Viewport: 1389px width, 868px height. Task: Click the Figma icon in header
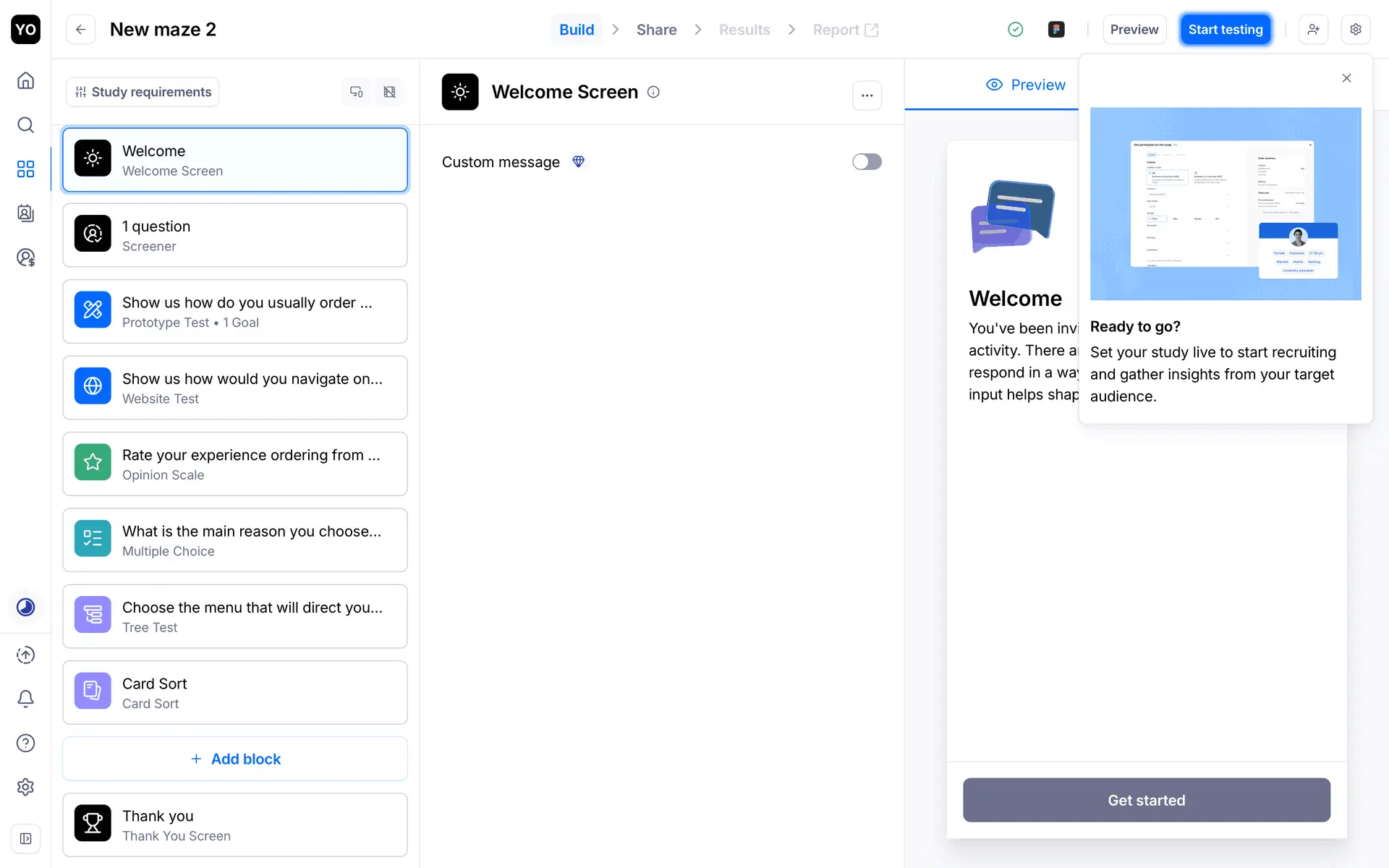[1056, 30]
